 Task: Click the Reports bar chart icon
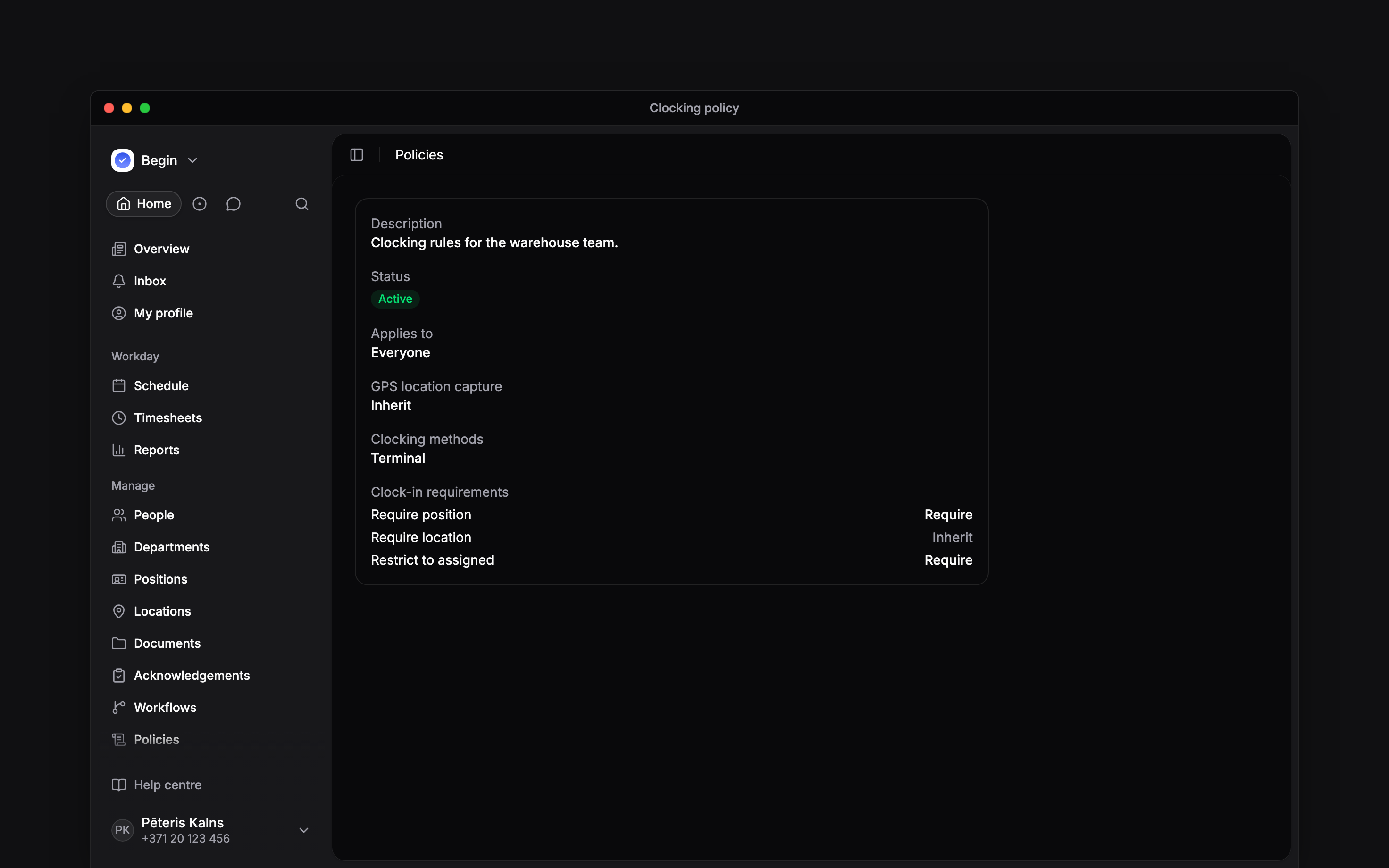click(x=119, y=450)
